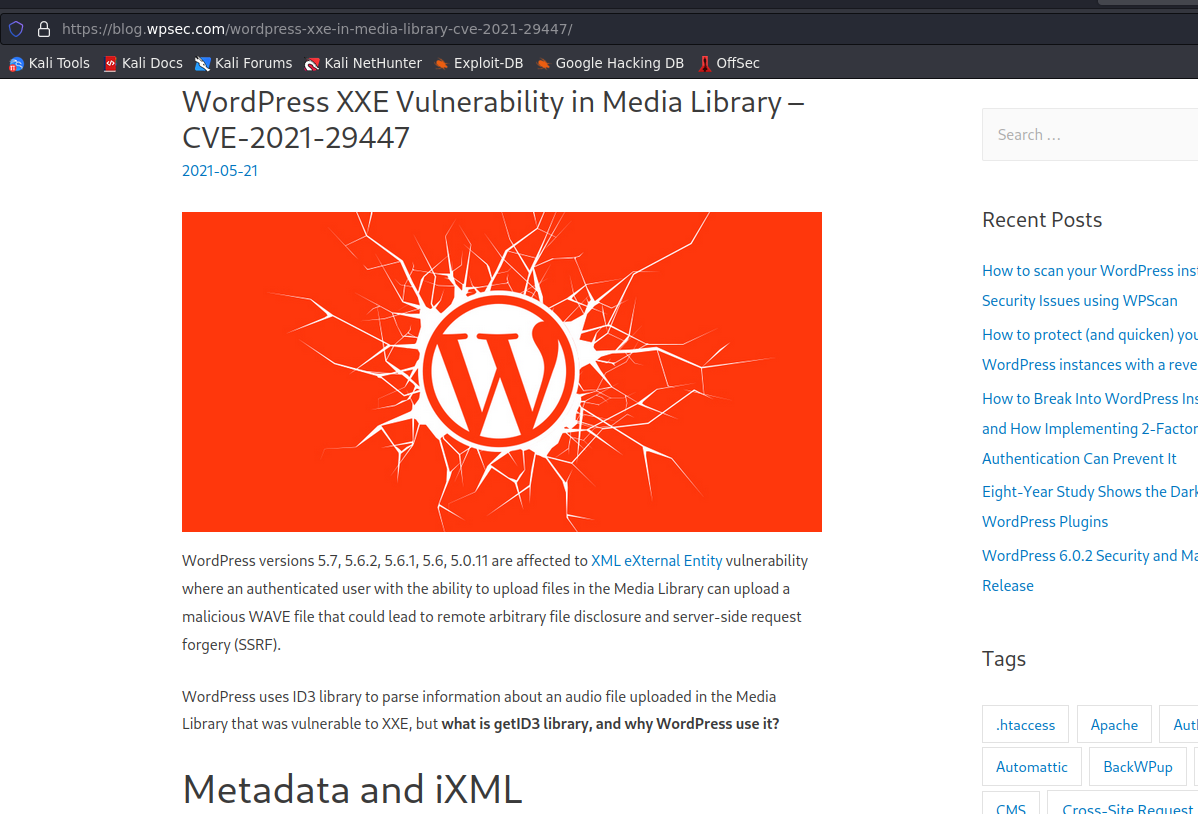The height and width of the screenshot is (814, 1198).
Task: Open the XML eXternal Entity link
Action: click(656, 561)
